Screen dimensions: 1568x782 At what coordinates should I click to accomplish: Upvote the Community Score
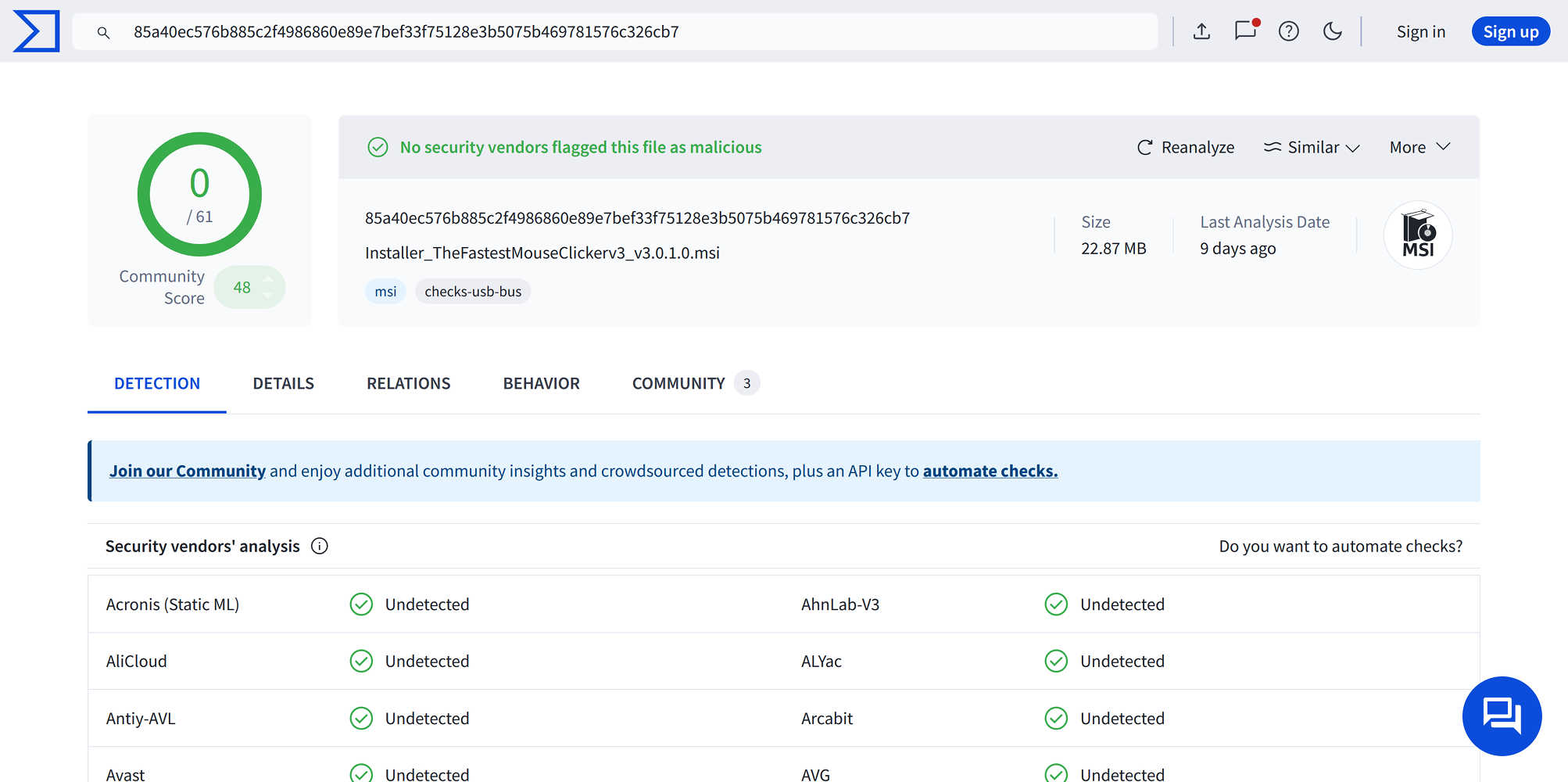(x=268, y=279)
